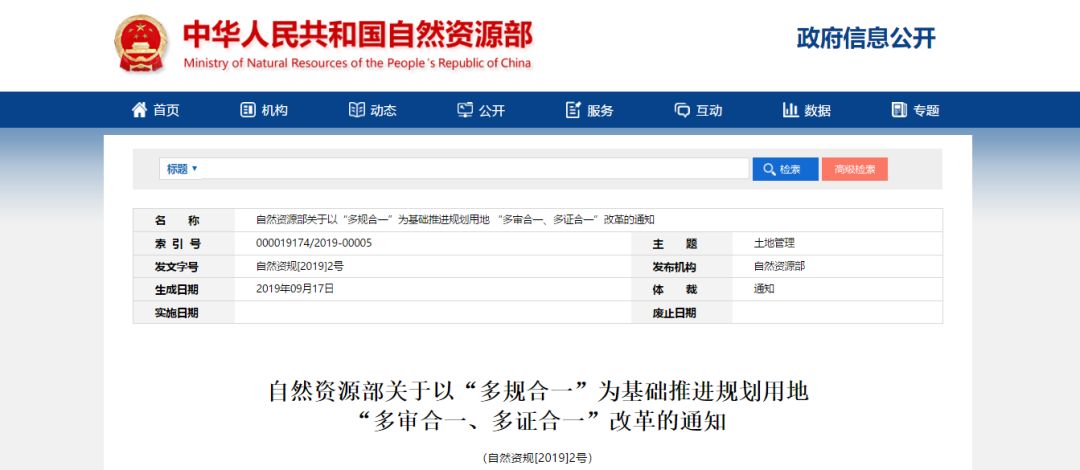The height and width of the screenshot is (470, 1080).
Task: Click the 机构 navigation icon
Action: click(248, 110)
